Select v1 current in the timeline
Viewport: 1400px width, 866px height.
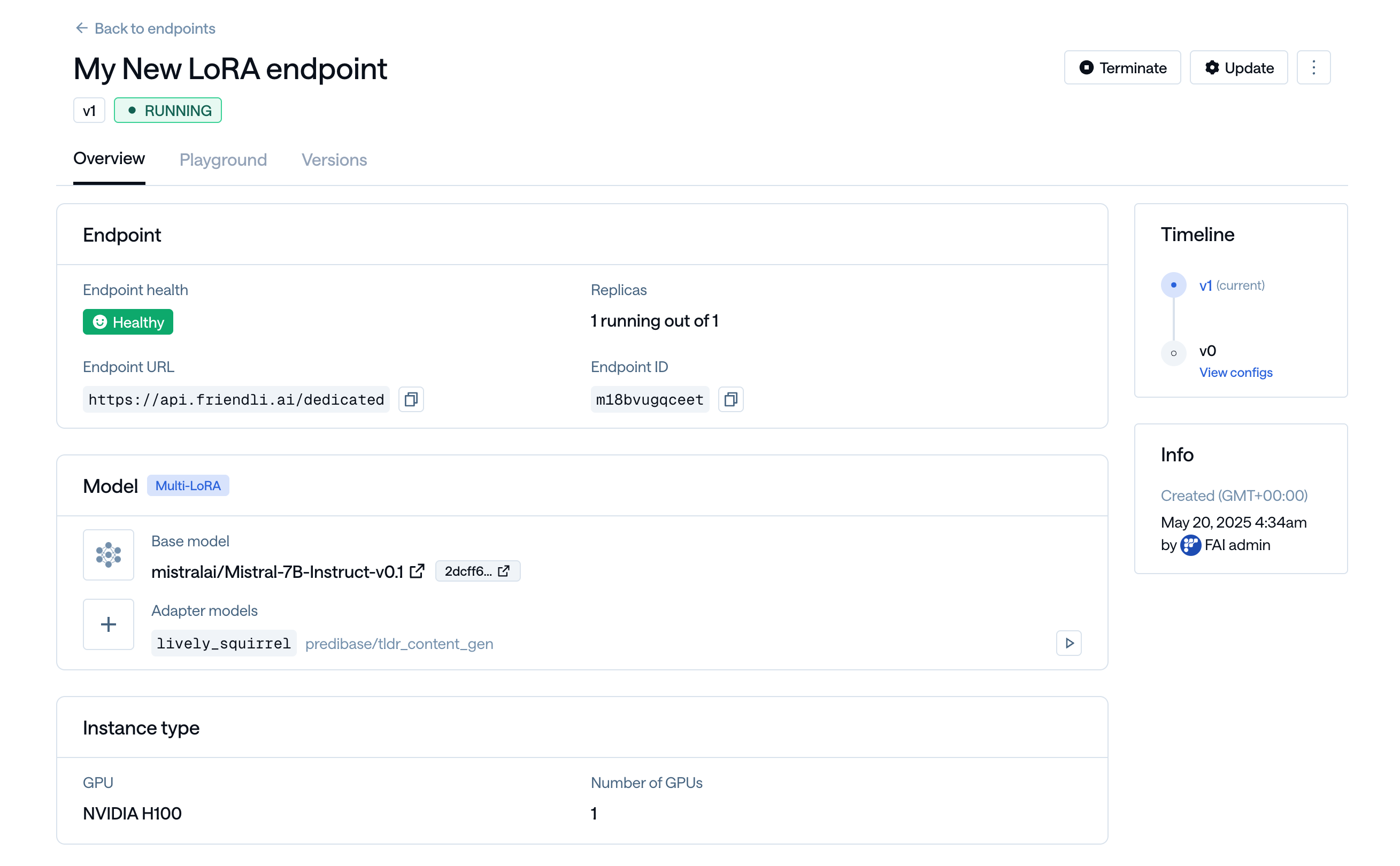click(x=1231, y=285)
